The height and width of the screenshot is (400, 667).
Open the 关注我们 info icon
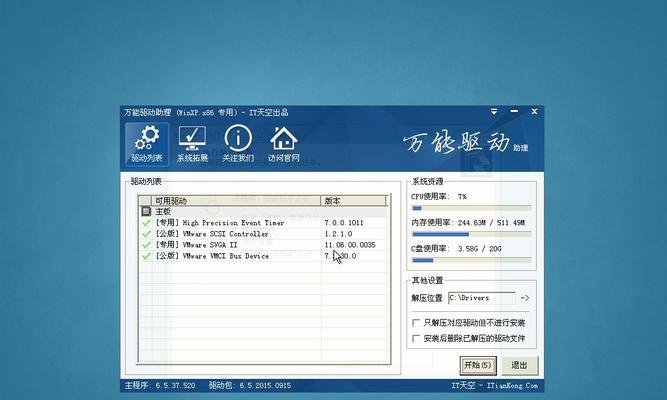click(238, 144)
